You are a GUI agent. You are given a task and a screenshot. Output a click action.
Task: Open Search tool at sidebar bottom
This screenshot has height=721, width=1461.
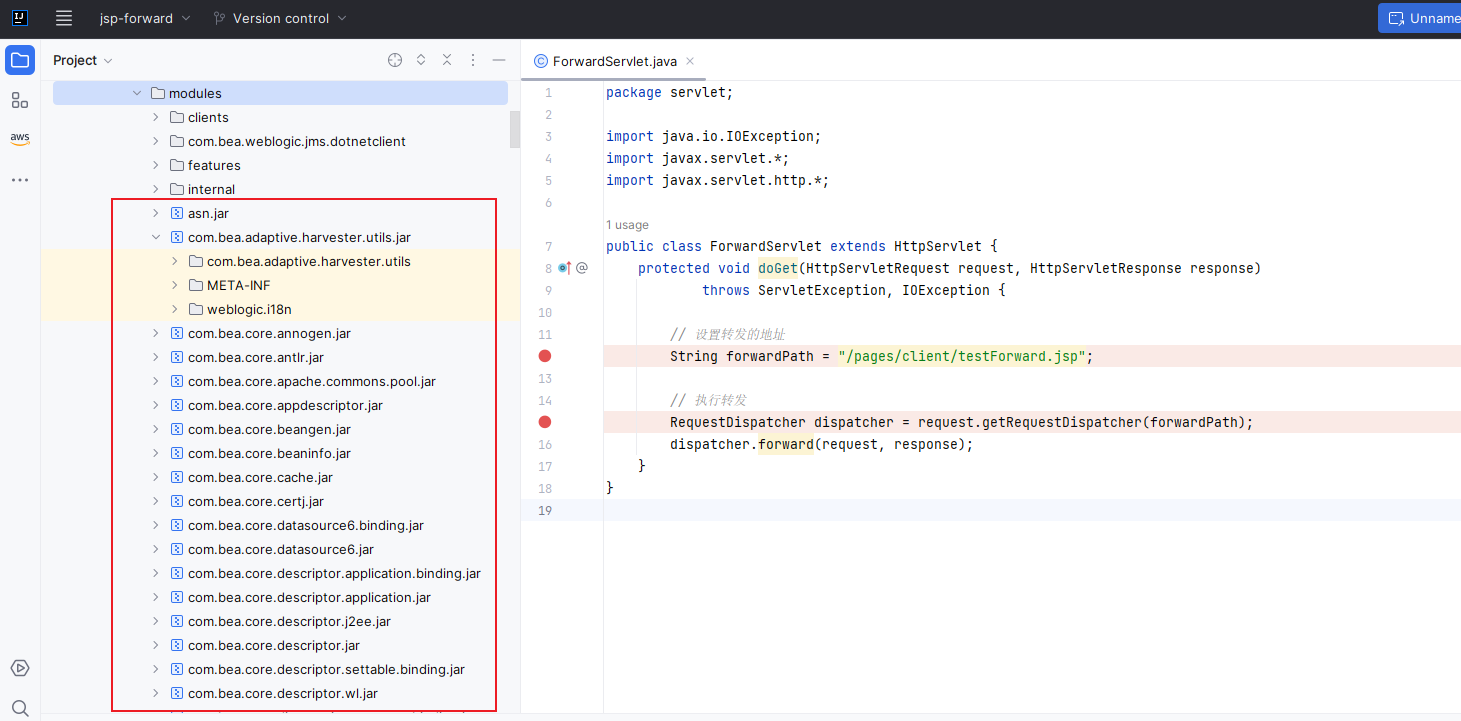coord(20,708)
